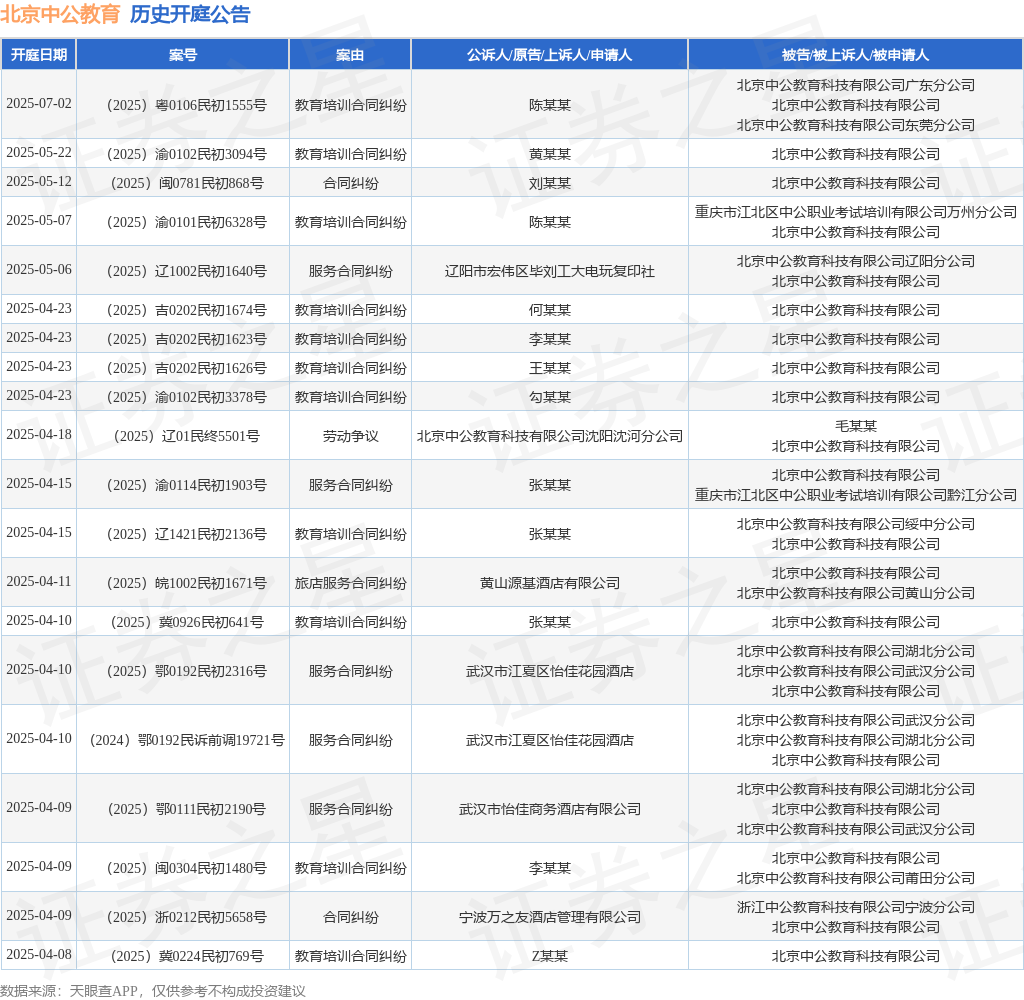Click case number 辽1002民初1640号
1024x1000 pixels.
coord(187,271)
